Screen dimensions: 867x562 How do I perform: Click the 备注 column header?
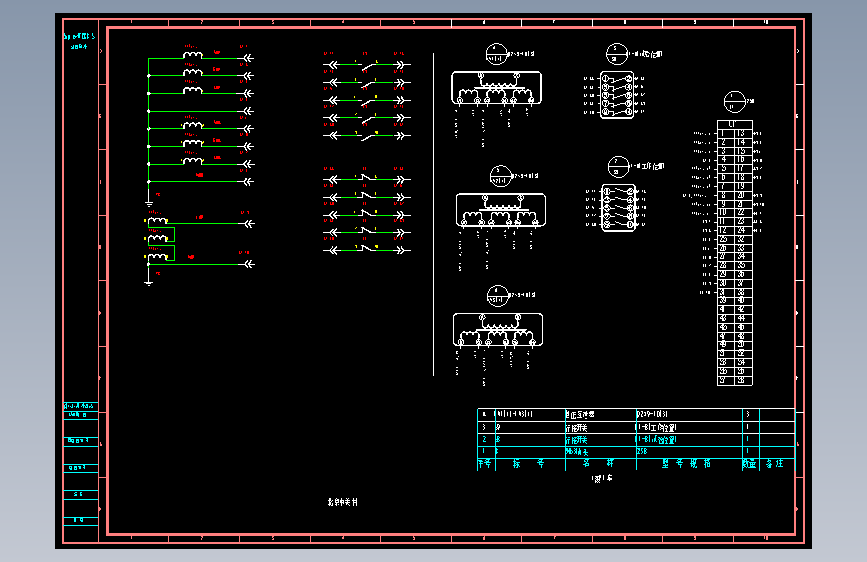coord(775,464)
